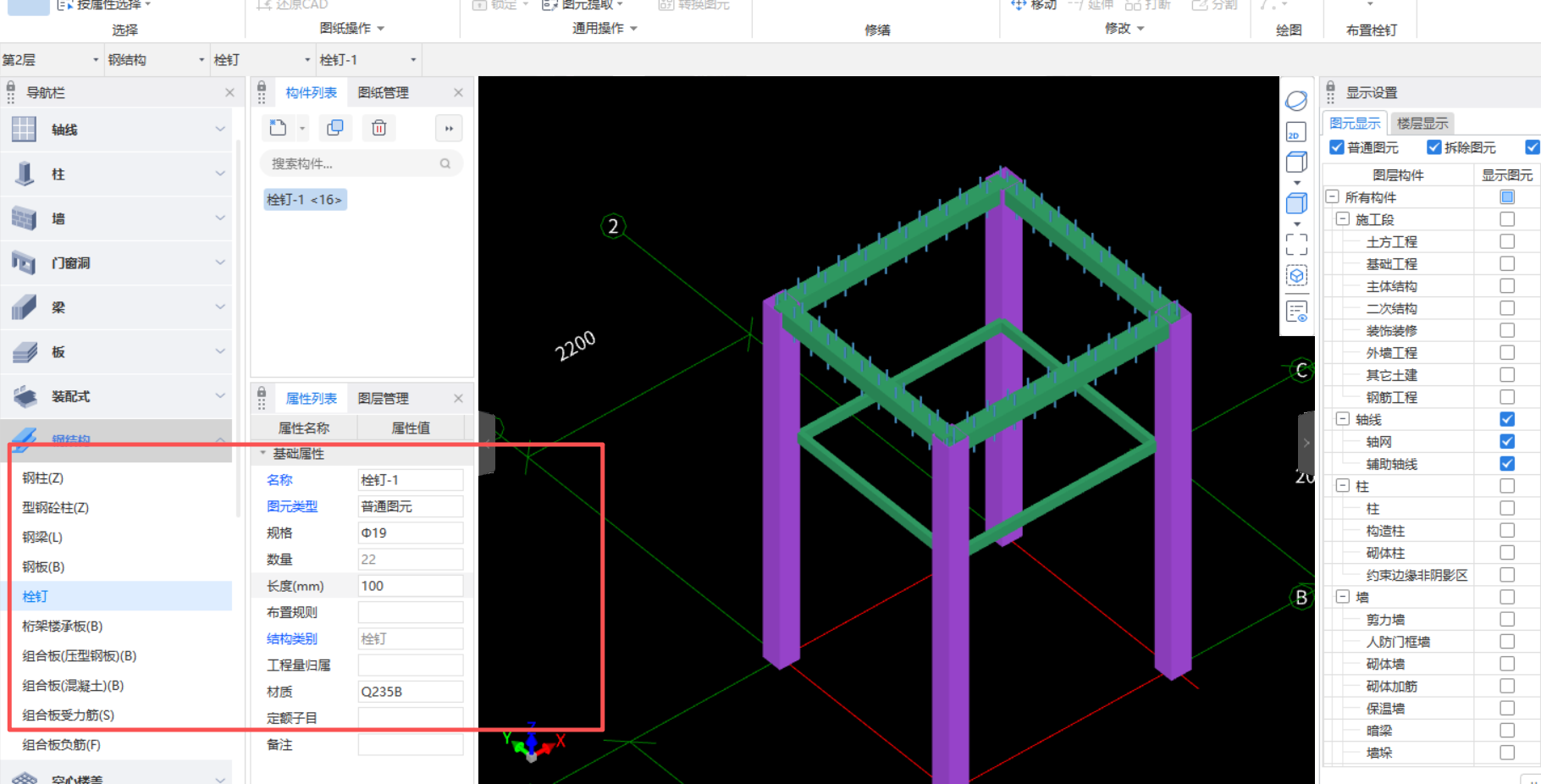Viewport: 1541px width, 784px height.
Task: Switch to 2D view using the 2D icon
Action: [x=1296, y=132]
